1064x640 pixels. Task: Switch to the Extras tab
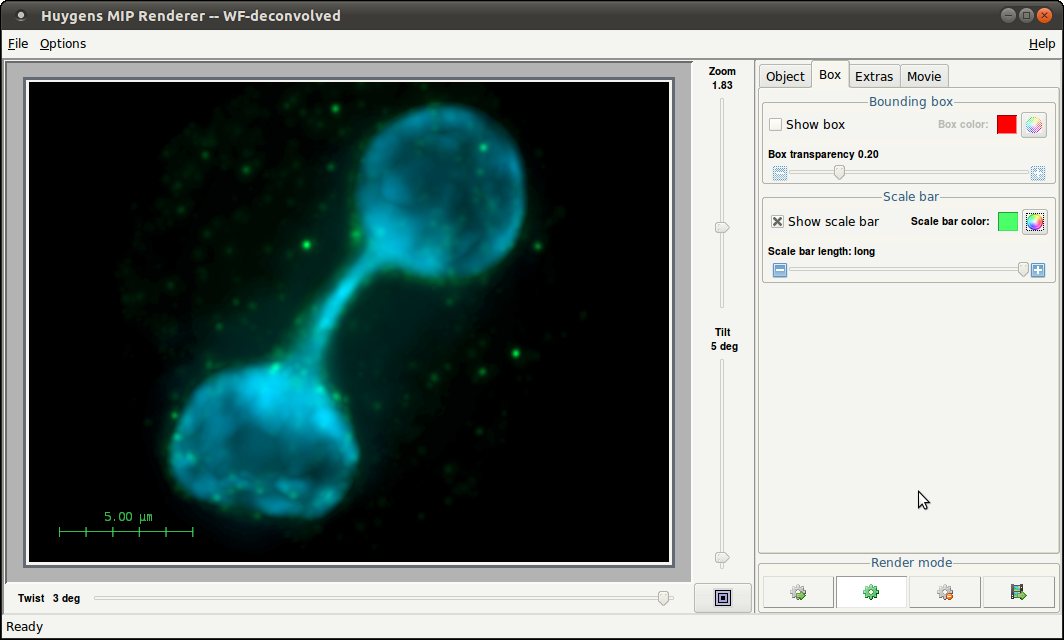click(x=873, y=77)
